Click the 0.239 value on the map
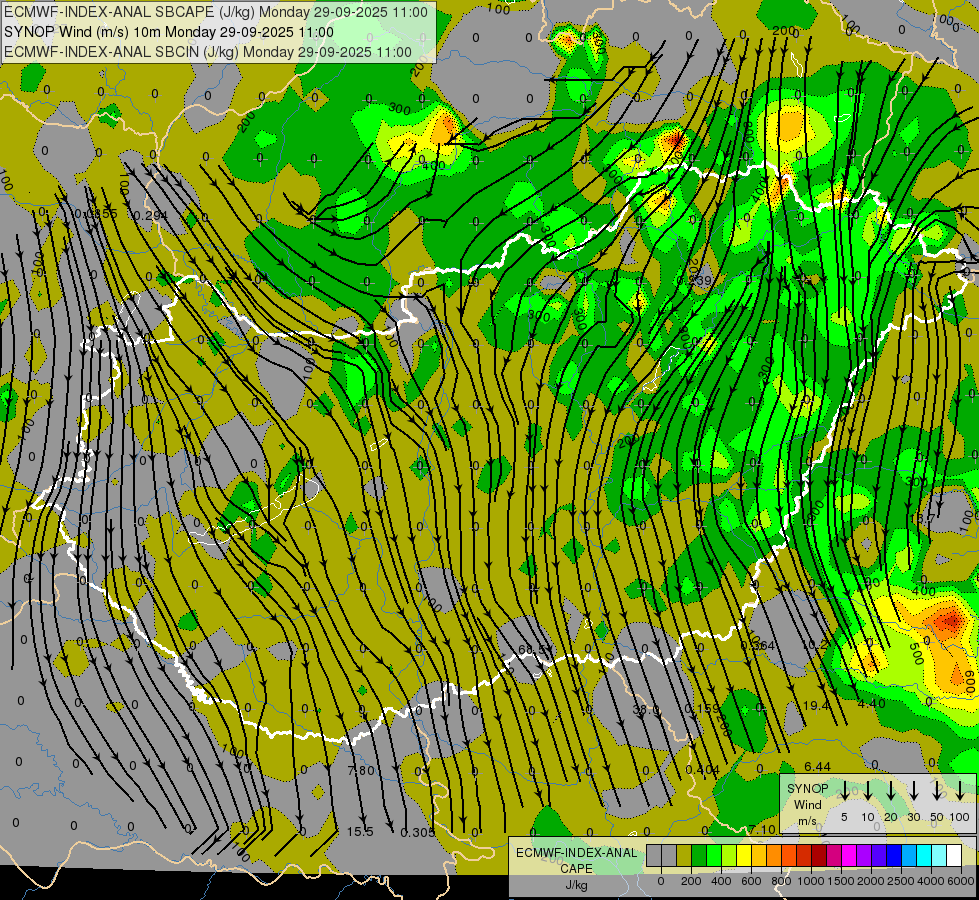 pos(694,280)
